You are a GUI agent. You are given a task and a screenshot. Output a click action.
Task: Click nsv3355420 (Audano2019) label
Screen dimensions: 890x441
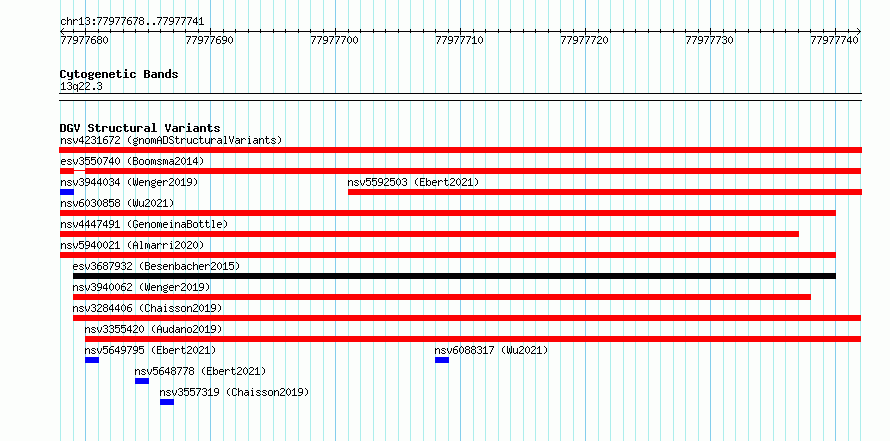153,329
